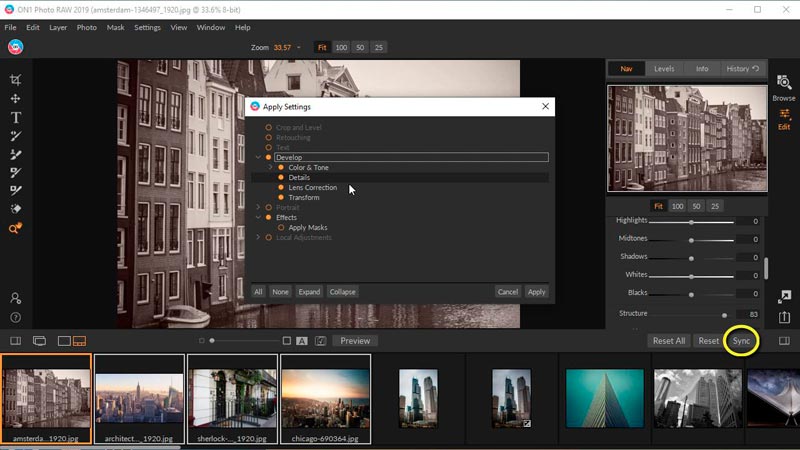This screenshot has height=450, width=800.
Task: Open the Browse module
Action: point(784,88)
